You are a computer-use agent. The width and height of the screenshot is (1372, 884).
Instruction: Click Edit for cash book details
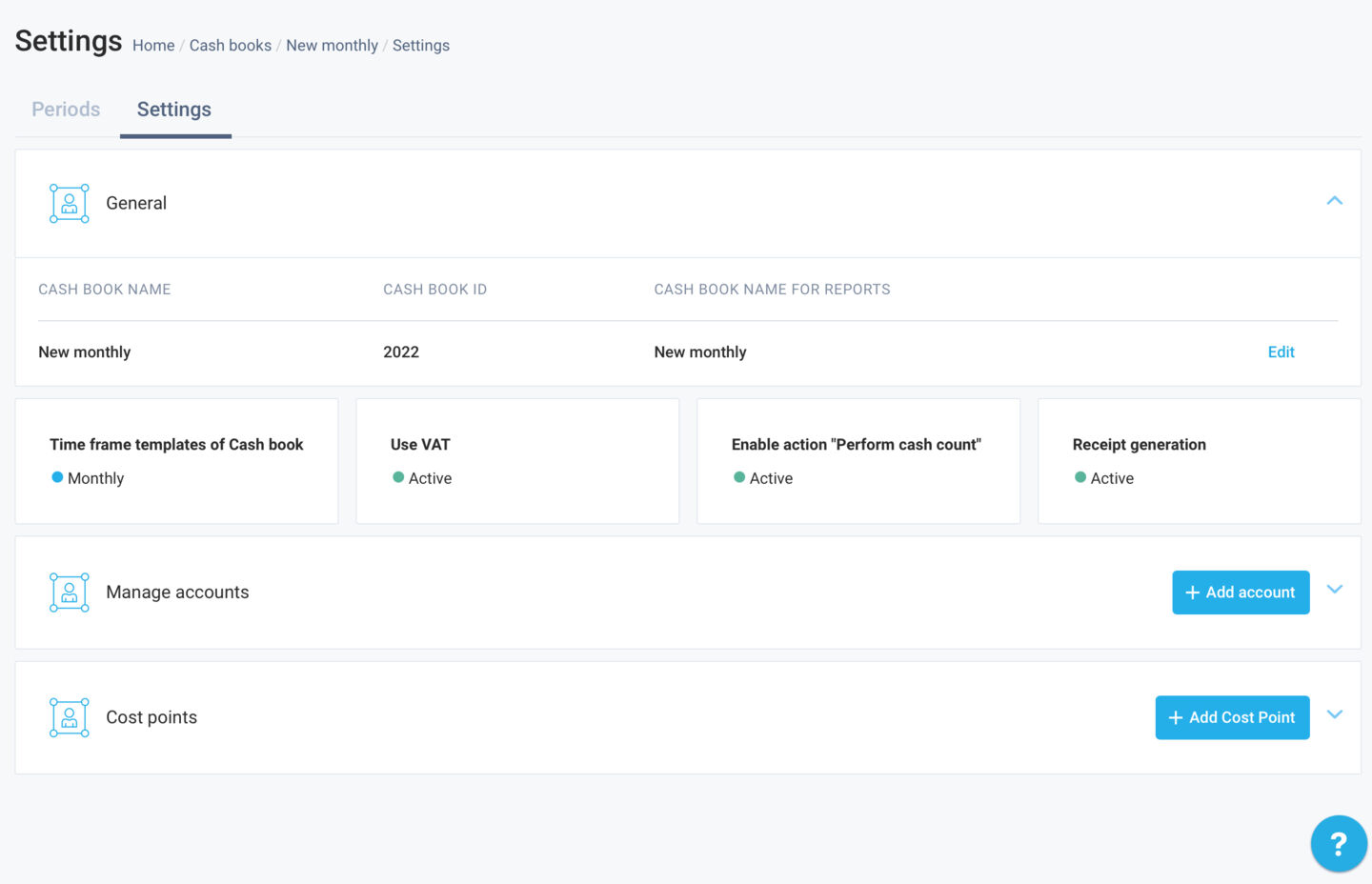coord(1281,352)
